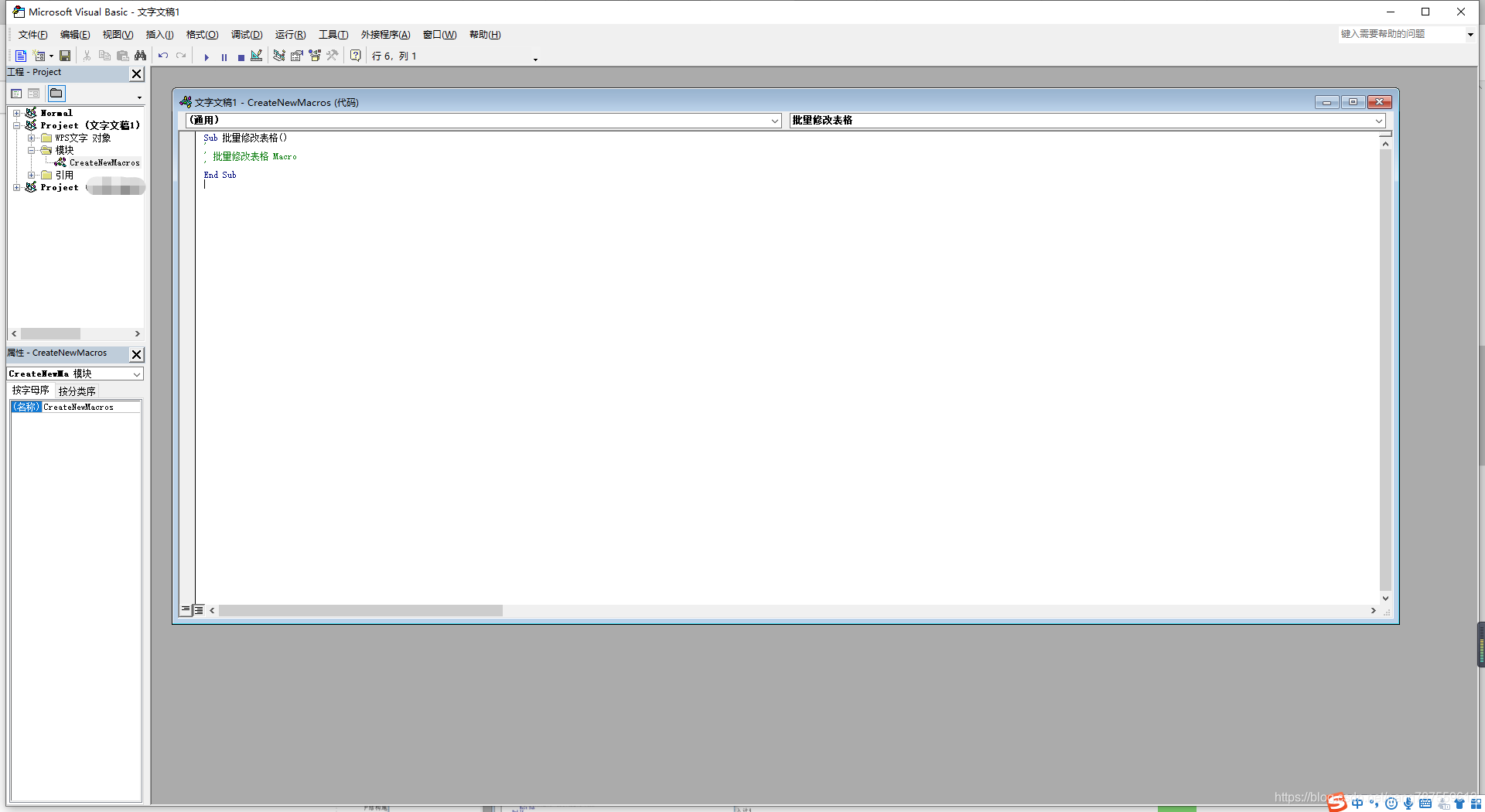Expand the Normal project node
Screen dimensions: 1485x812
[16, 113]
